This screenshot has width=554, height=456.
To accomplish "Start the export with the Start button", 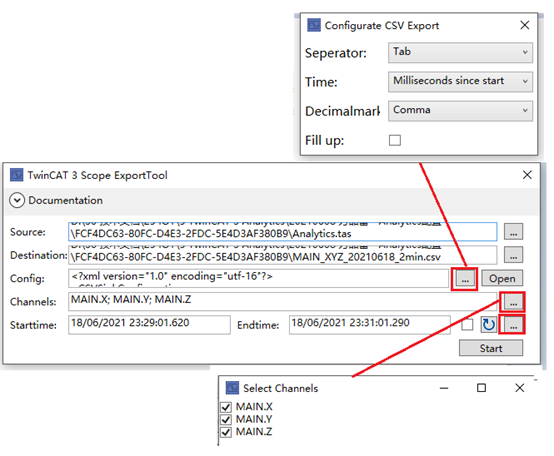I will pyautogui.click(x=491, y=348).
